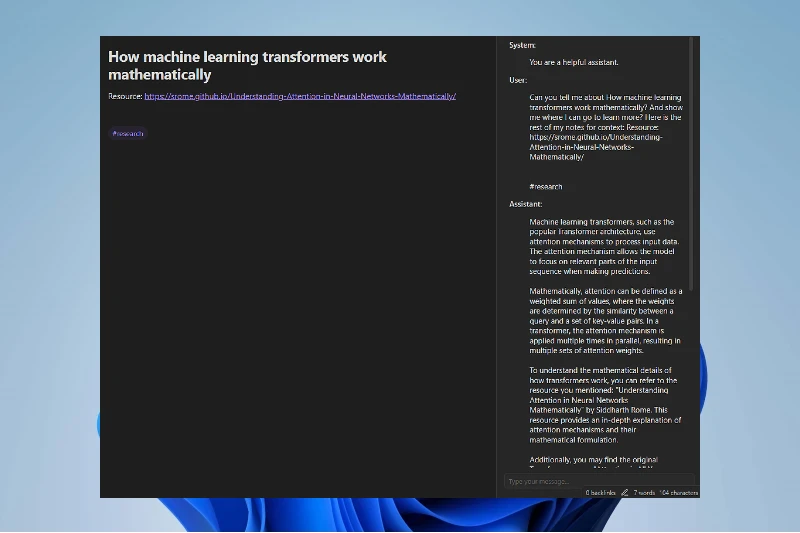Click the note title 'How machine learning transformers work mathematically'

[x=247, y=65]
